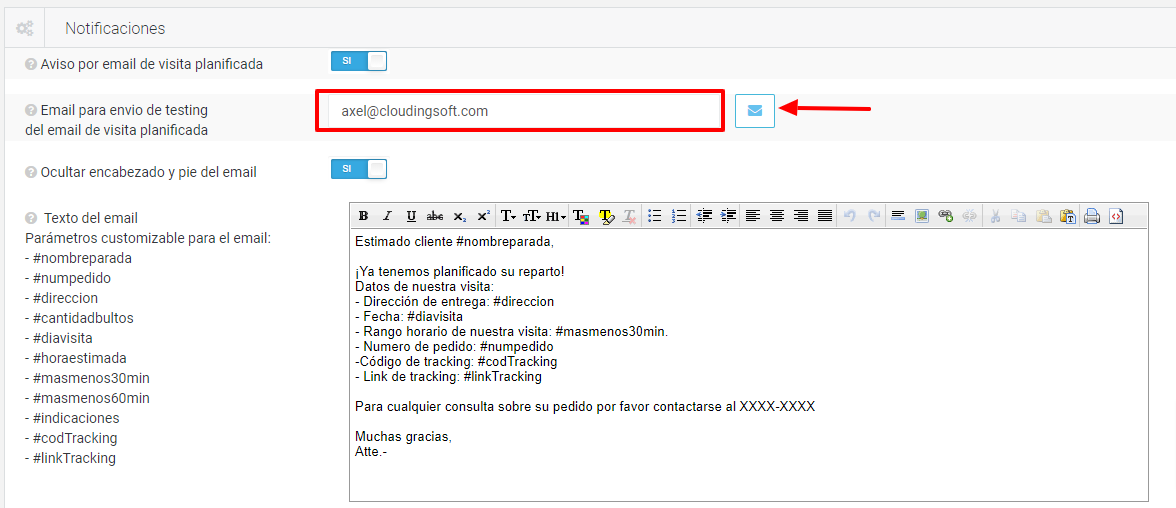Insert a numbered ordered list
The height and width of the screenshot is (508, 1176).
679,216
